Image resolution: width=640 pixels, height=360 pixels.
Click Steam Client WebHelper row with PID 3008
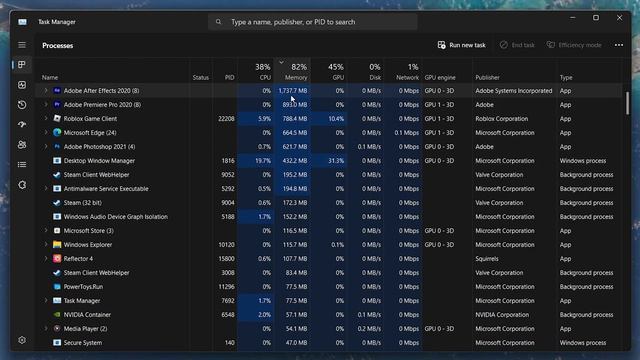click(x=329, y=273)
